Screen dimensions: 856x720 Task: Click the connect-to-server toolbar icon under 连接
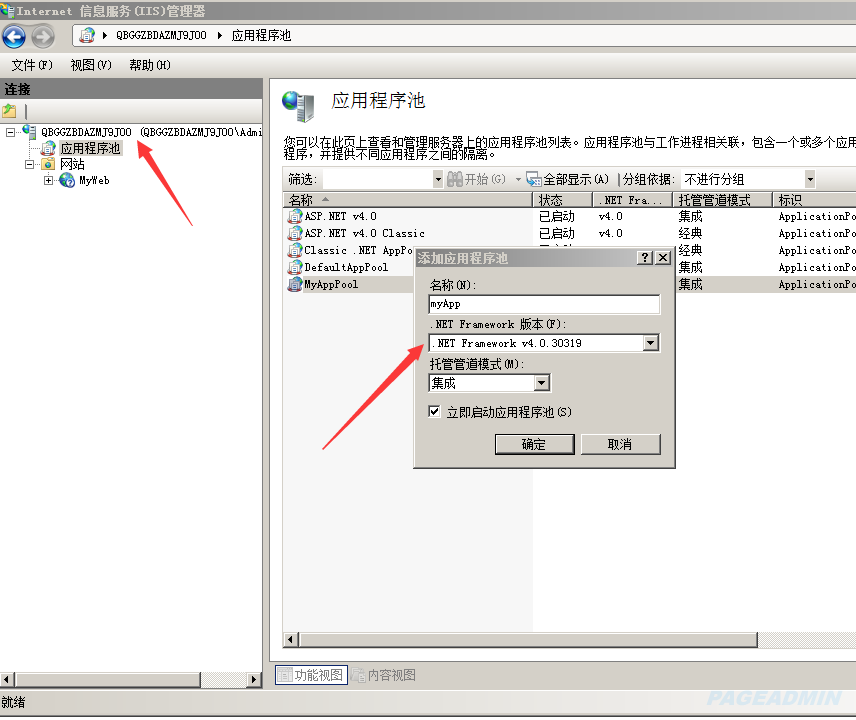click(9, 111)
